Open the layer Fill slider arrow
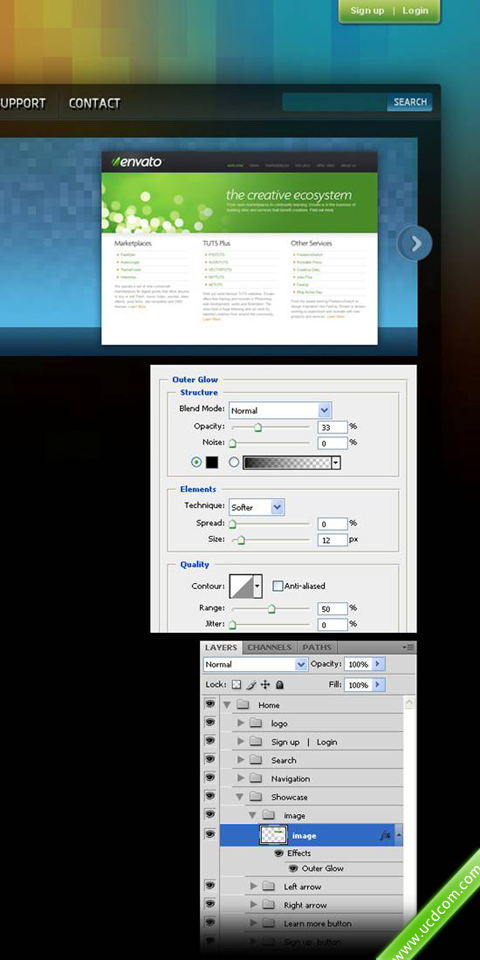Screen dimensions: 480x960 378,685
